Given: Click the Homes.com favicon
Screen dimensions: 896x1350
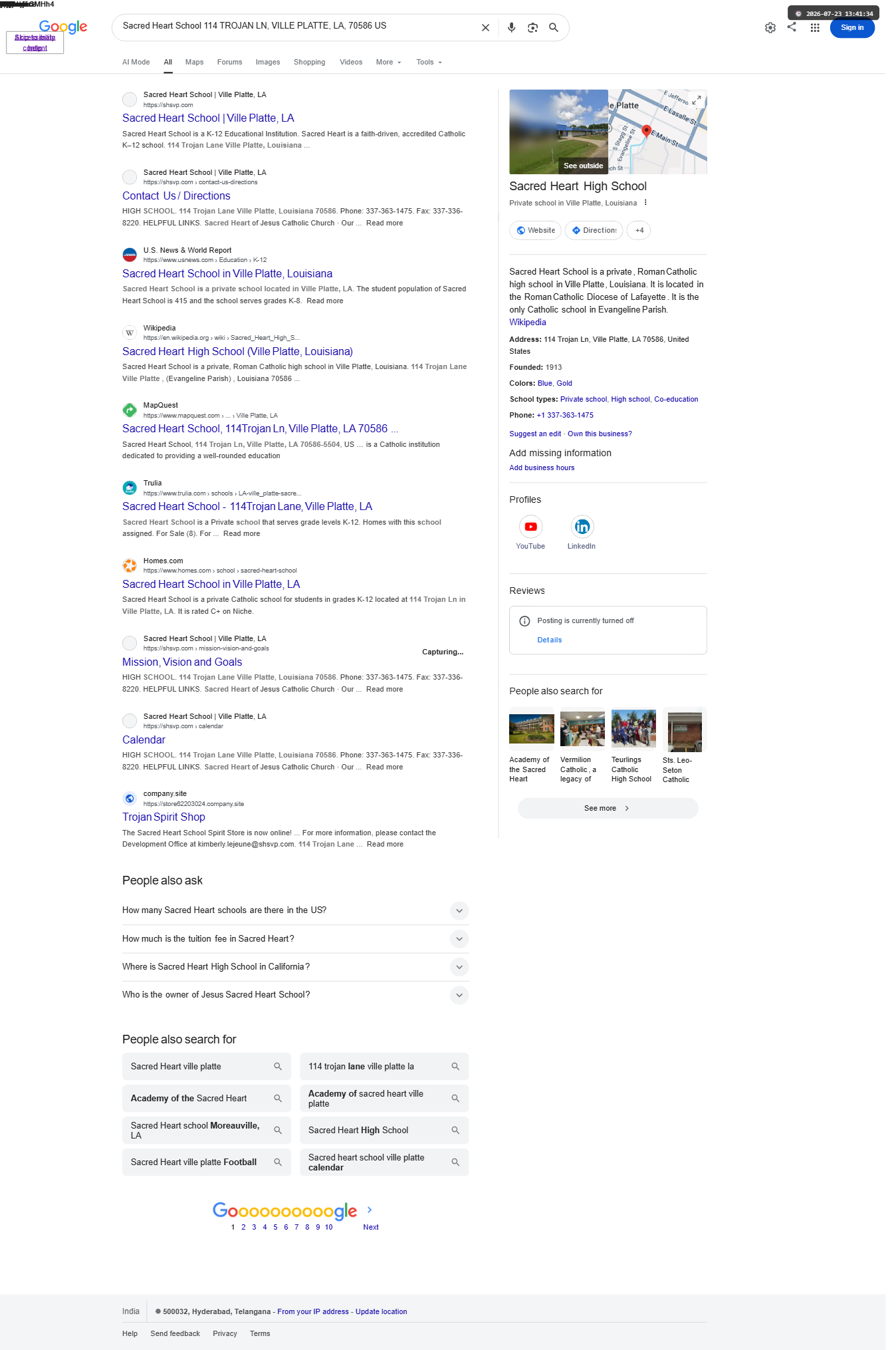Looking at the screenshot, I should click(x=130, y=565).
